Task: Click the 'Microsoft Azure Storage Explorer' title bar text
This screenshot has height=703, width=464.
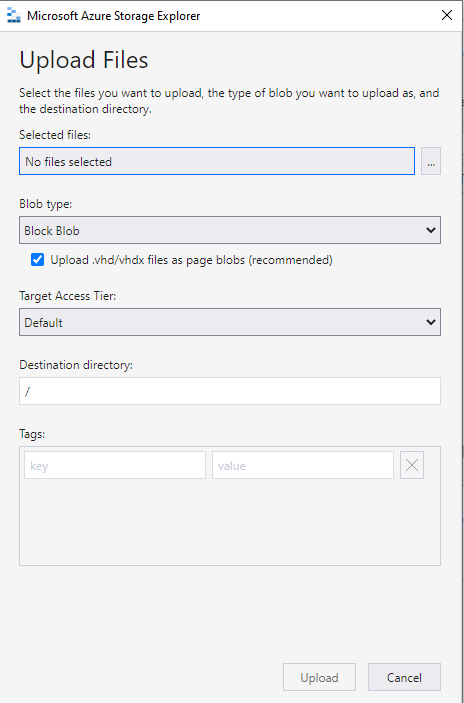Action: [114, 16]
